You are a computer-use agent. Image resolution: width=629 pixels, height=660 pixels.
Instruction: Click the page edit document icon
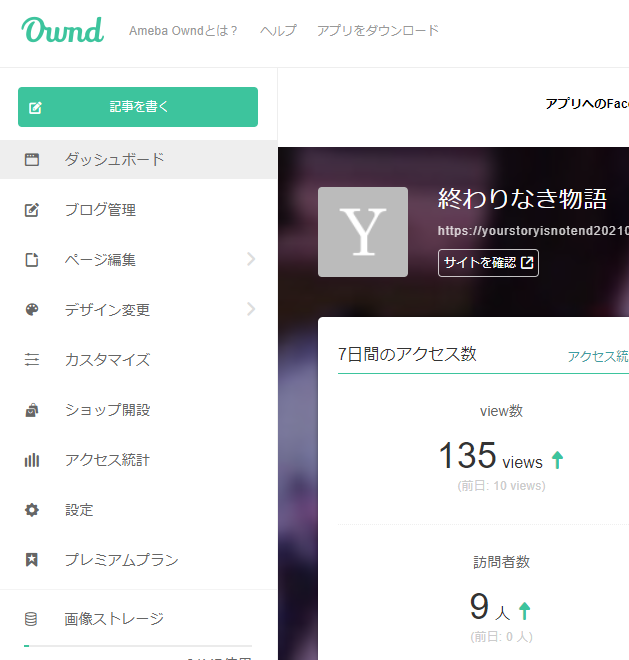[32, 260]
